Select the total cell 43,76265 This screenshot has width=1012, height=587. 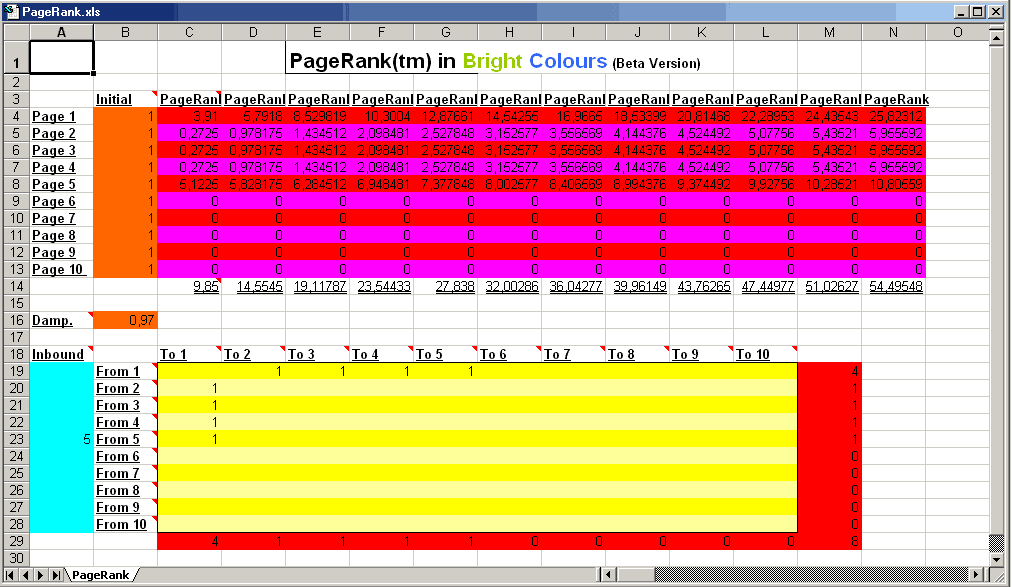(x=702, y=286)
